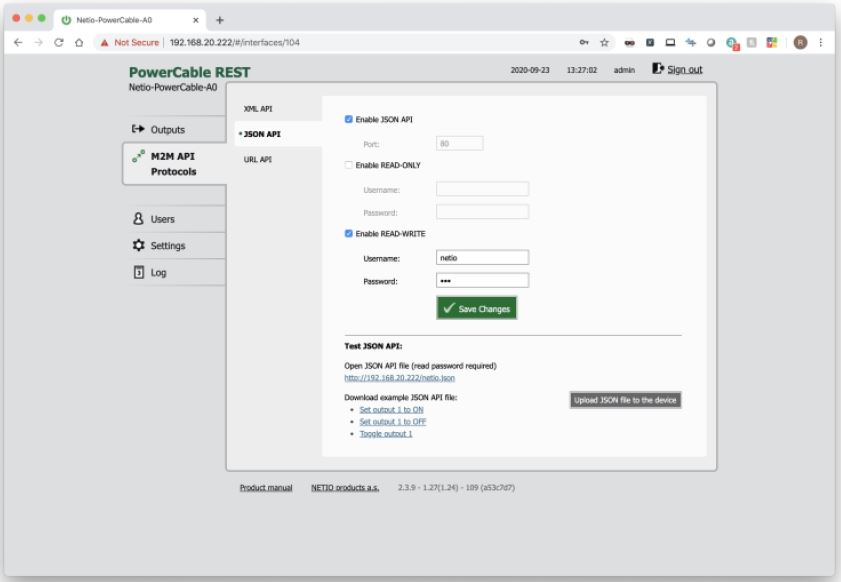841x582 pixels.
Task: Click the glasses extension icon
Action: (x=630, y=42)
